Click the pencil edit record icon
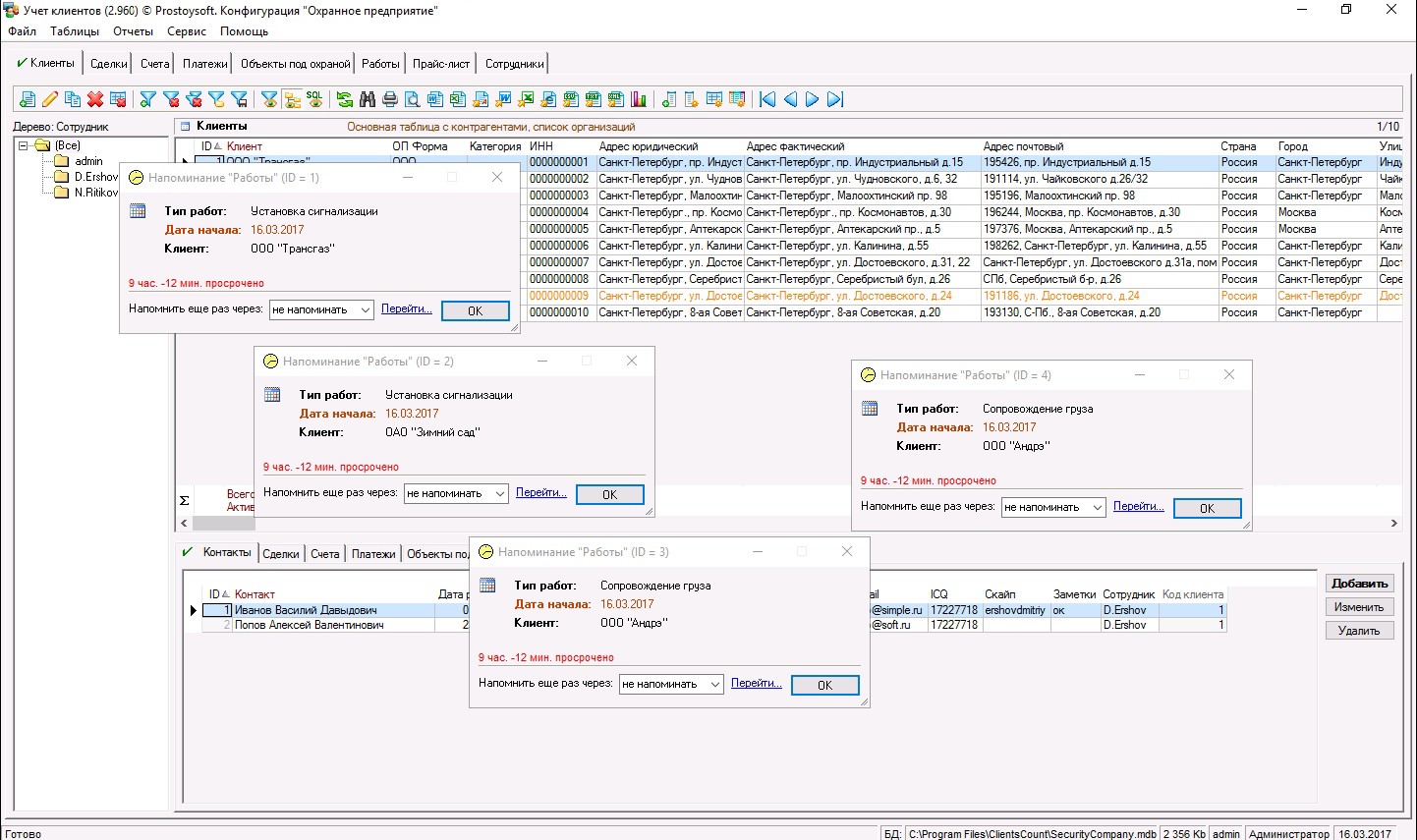 pyautogui.click(x=50, y=99)
